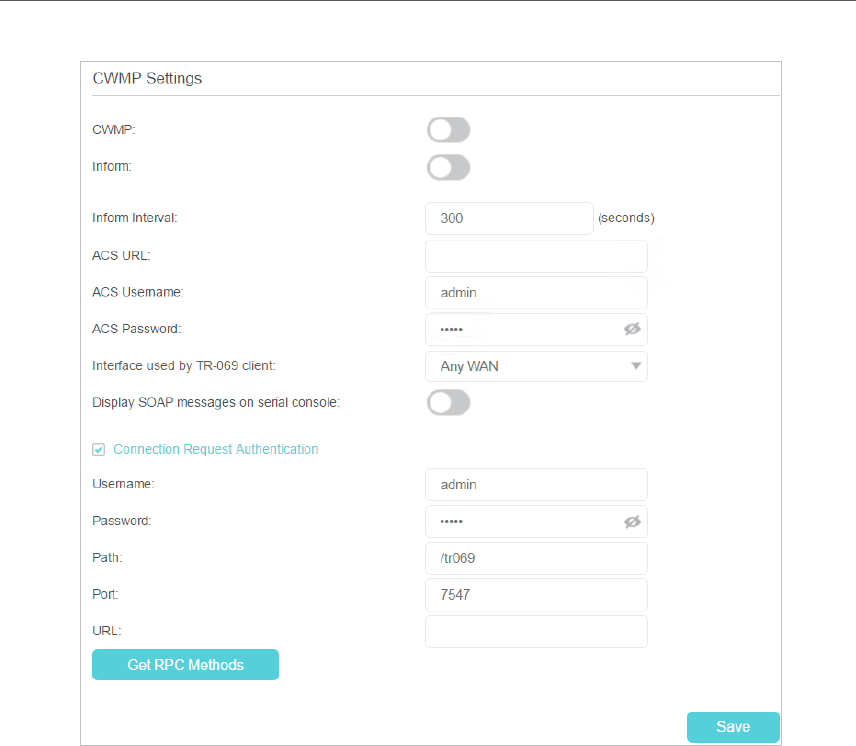Select the ACS Username input box
This screenshot has height=746, width=856.
[x=536, y=293]
